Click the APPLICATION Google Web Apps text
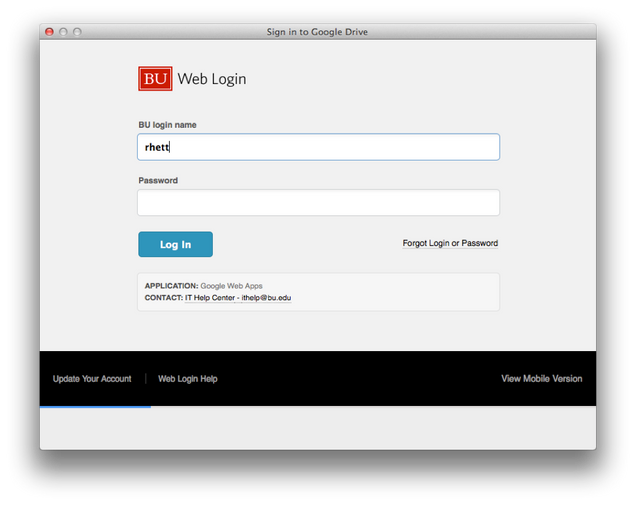This screenshot has height=505, width=636. pyautogui.click(x=203, y=286)
